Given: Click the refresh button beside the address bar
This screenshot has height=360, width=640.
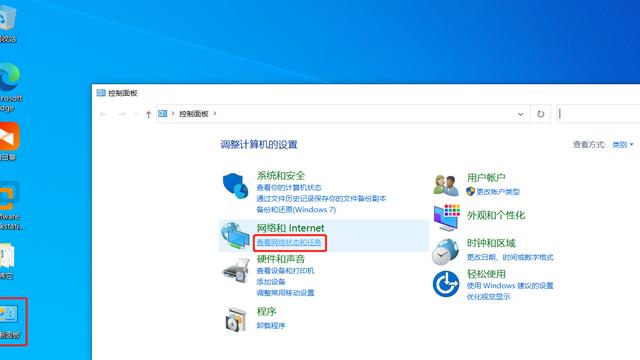Looking at the screenshot, I should pyautogui.click(x=540, y=114).
